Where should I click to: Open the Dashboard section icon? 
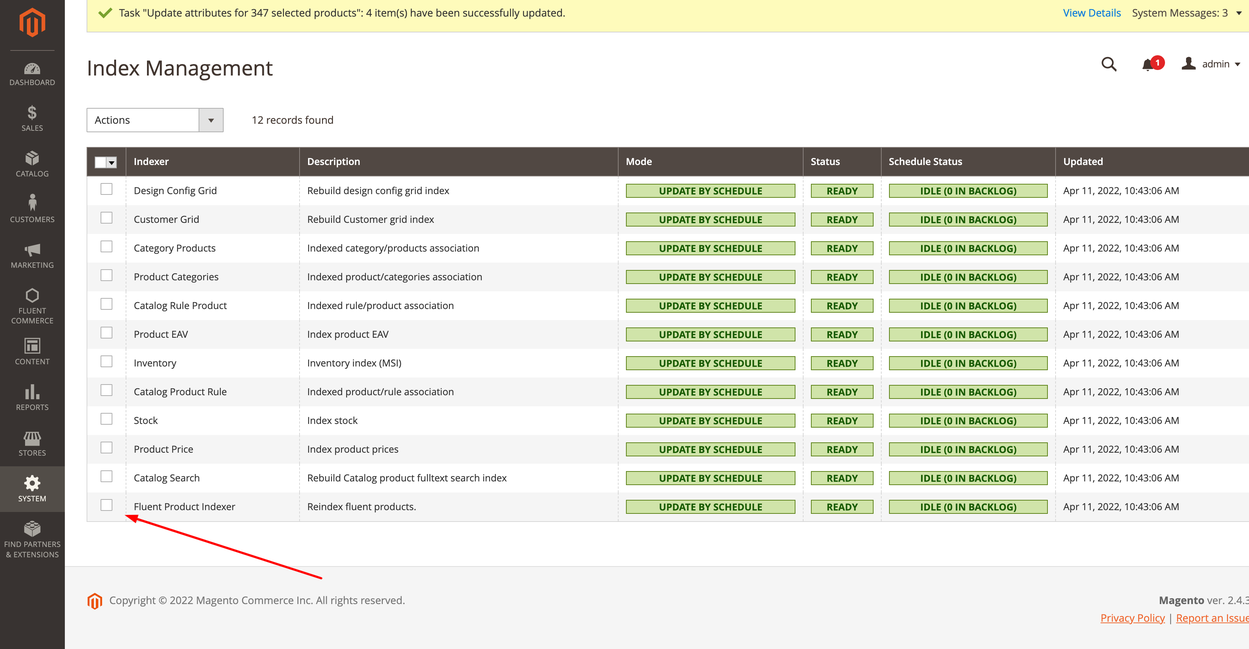tap(32, 69)
